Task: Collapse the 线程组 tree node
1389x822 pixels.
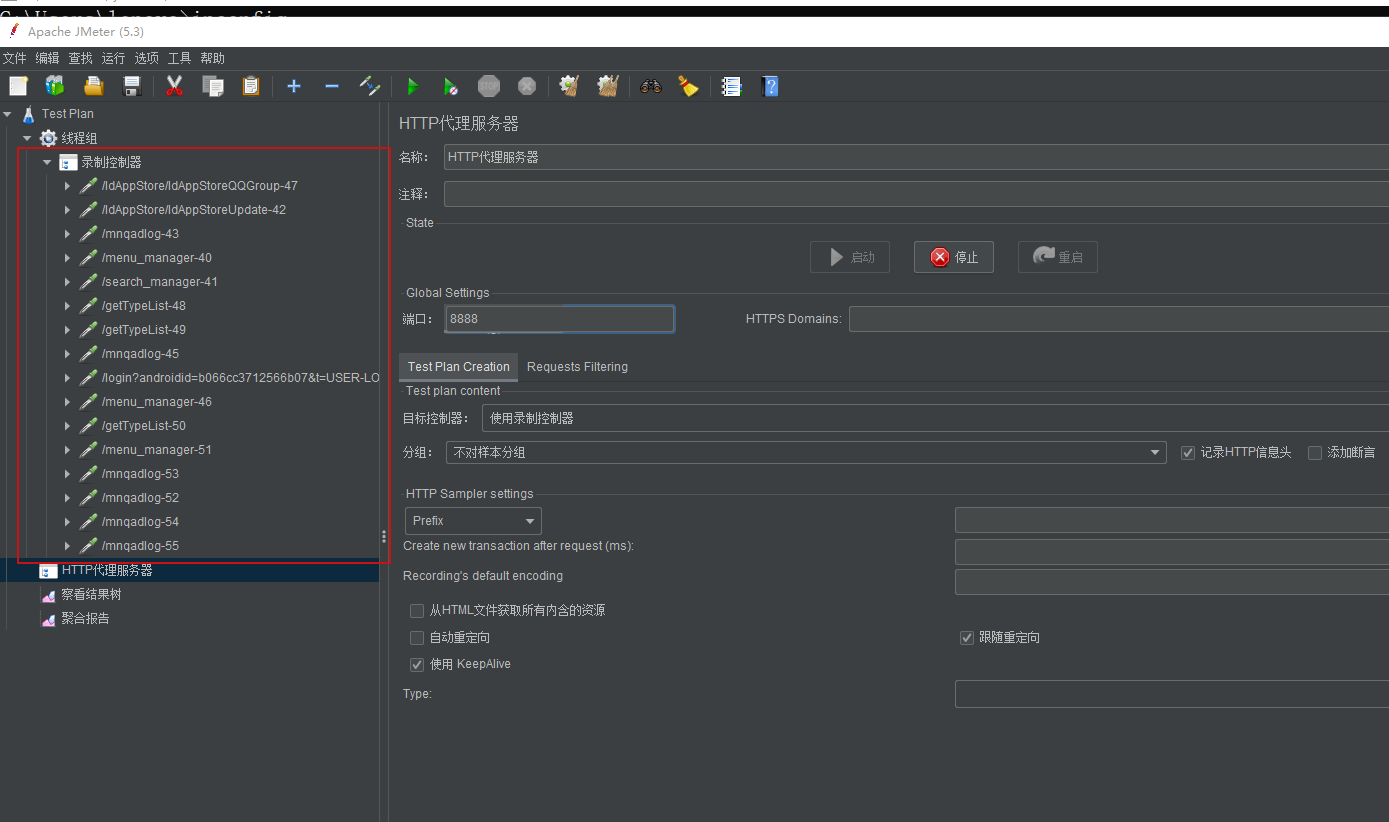Action: [27, 138]
